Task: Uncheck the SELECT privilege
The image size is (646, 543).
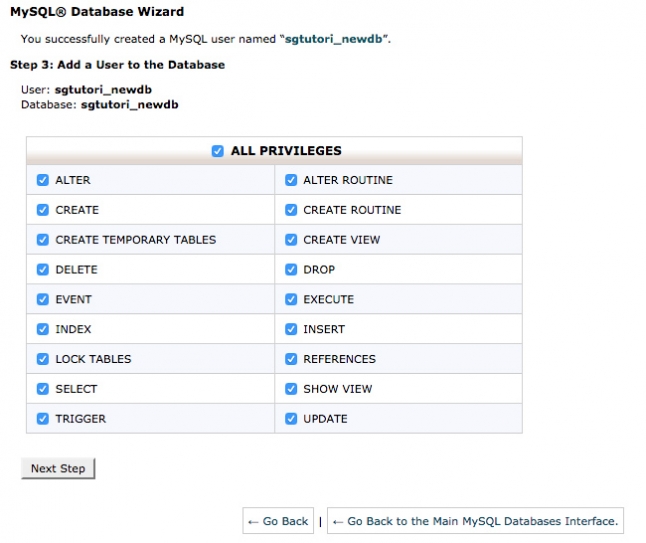Action: (x=43, y=389)
